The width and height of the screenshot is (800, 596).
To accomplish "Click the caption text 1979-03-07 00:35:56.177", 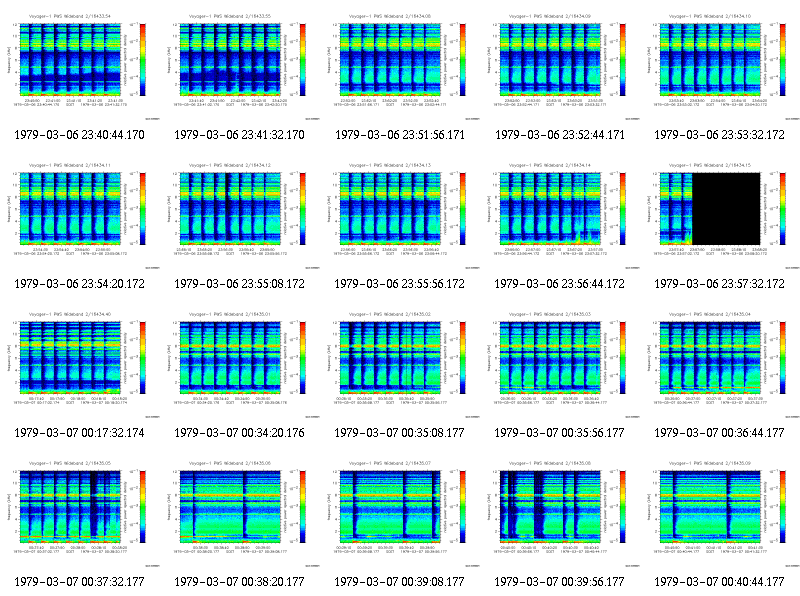I will [x=560, y=433].
